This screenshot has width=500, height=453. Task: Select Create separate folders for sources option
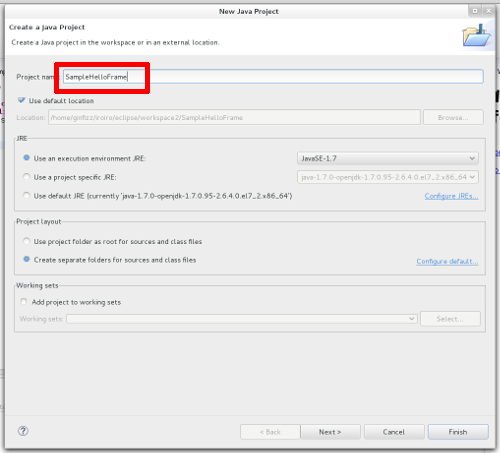pos(27,259)
